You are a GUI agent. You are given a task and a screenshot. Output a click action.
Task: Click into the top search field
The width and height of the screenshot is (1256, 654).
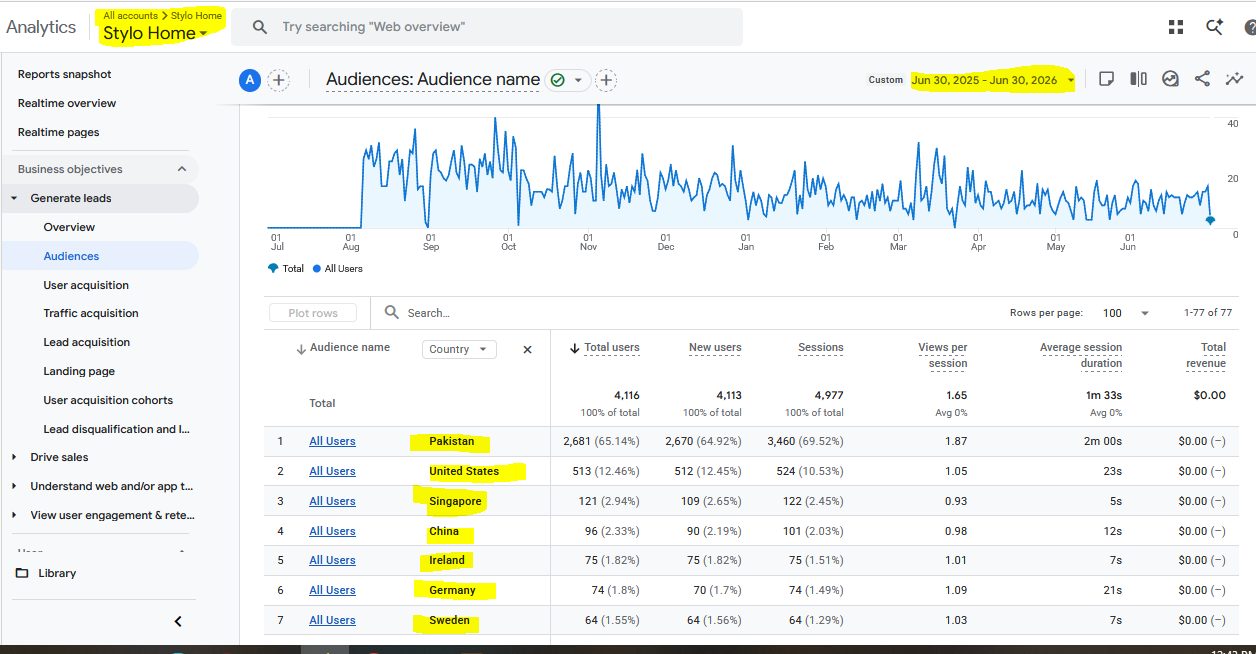(487, 27)
